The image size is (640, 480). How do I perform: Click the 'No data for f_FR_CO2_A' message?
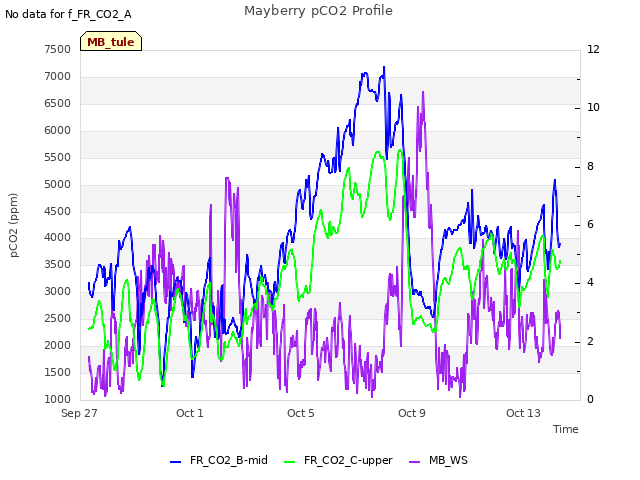68,14
